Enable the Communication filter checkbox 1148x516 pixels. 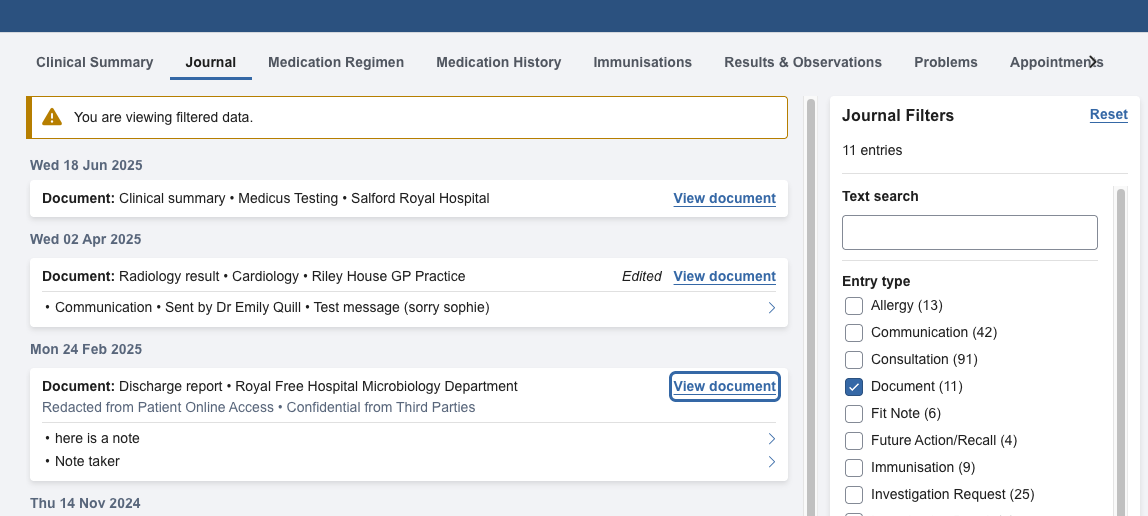click(854, 333)
